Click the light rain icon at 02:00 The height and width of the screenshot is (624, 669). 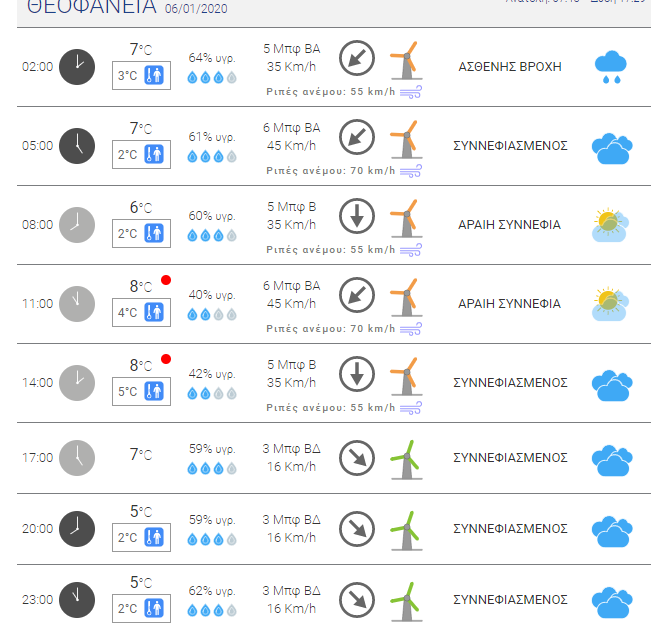point(611,67)
